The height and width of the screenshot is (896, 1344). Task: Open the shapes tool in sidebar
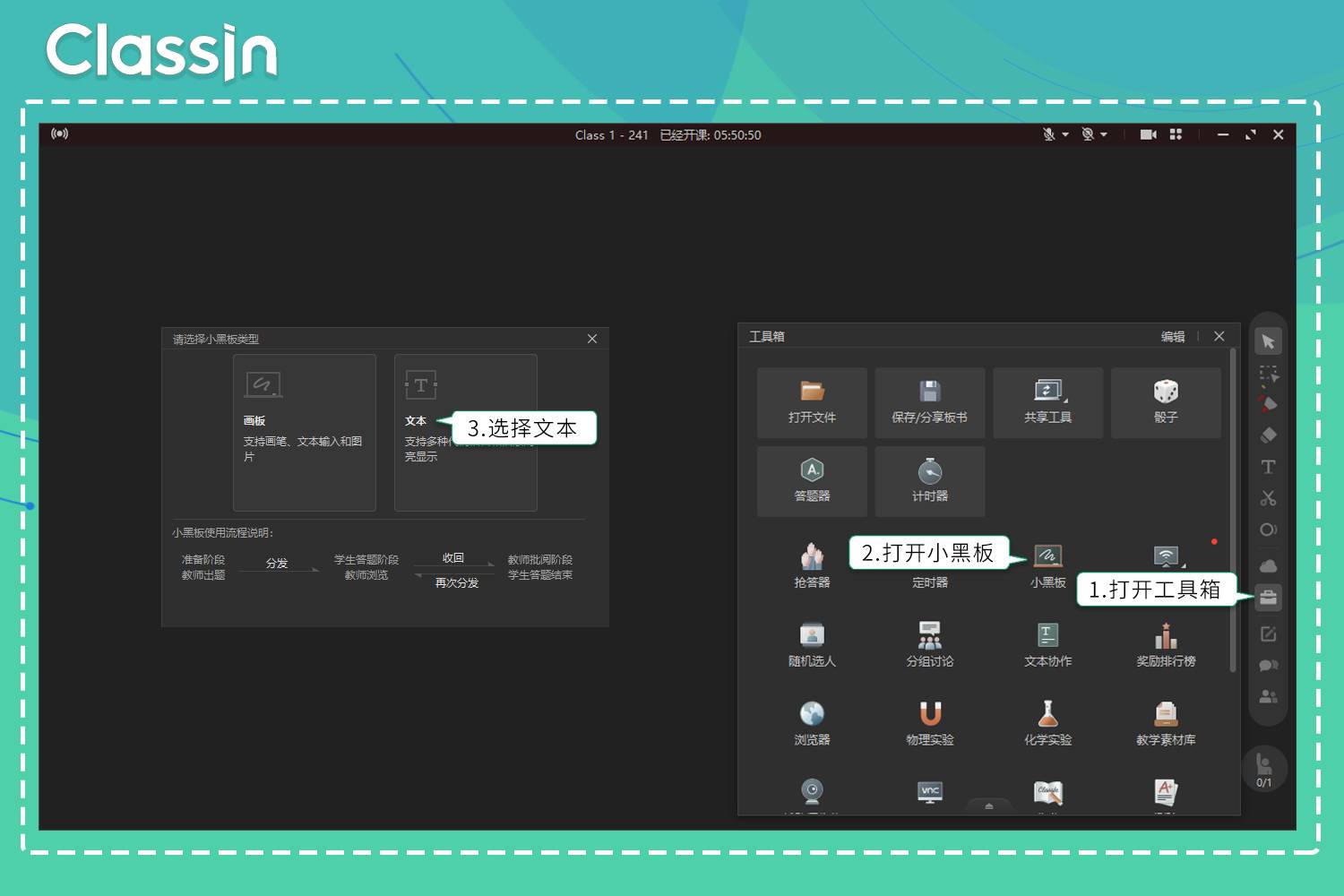(x=1268, y=530)
